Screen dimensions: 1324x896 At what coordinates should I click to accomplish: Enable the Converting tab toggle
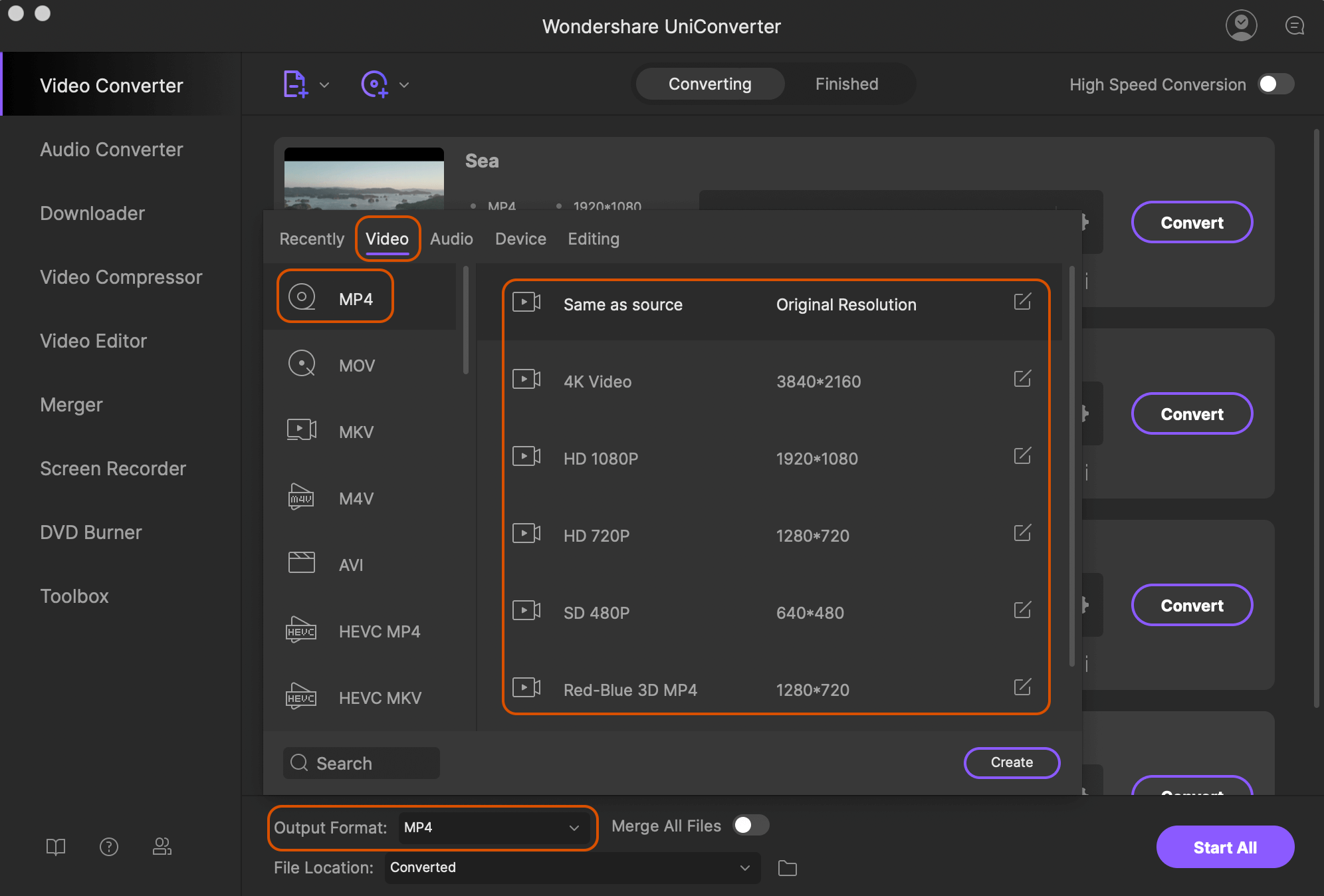[710, 83]
